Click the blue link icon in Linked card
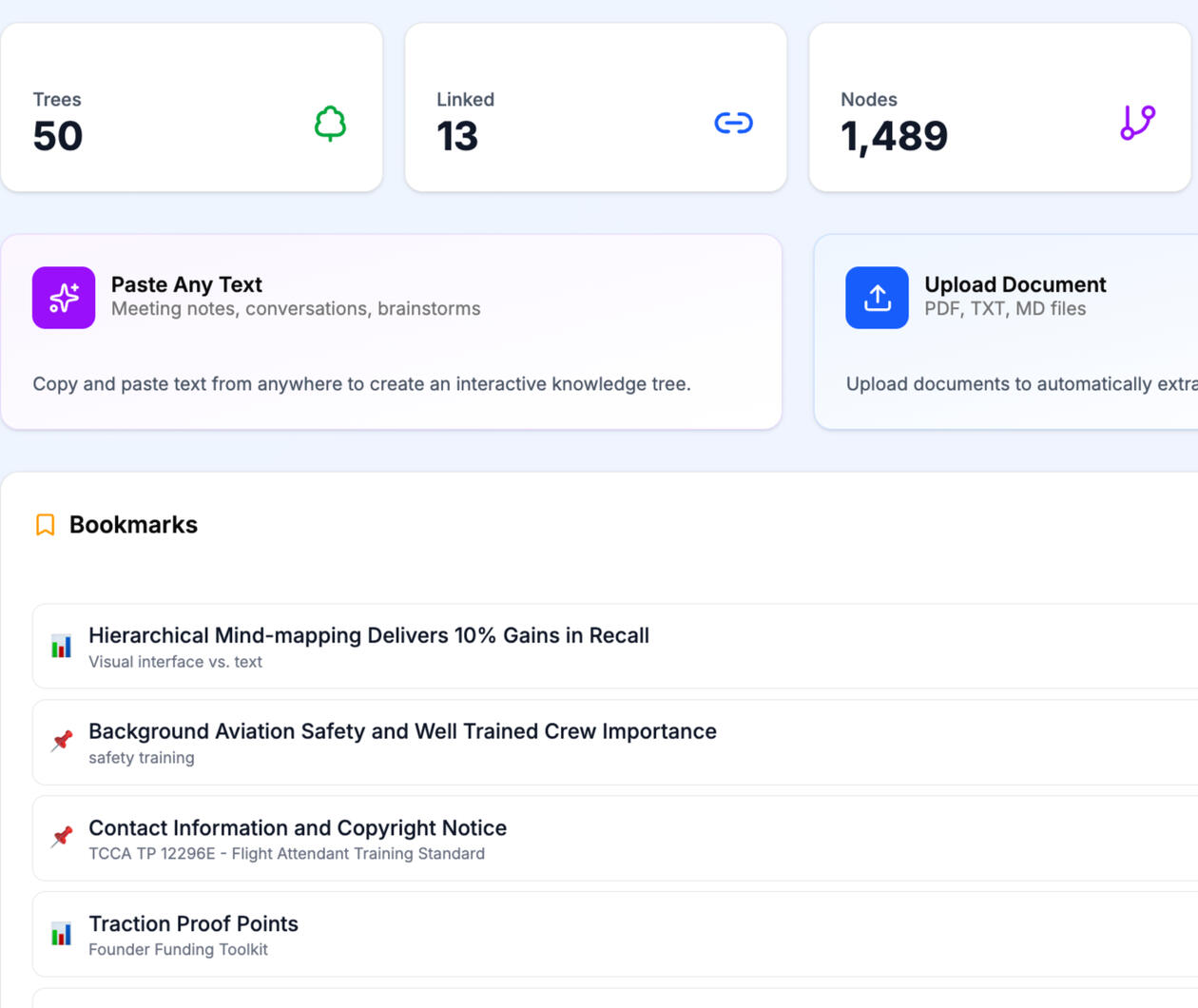 pyautogui.click(x=733, y=123)
